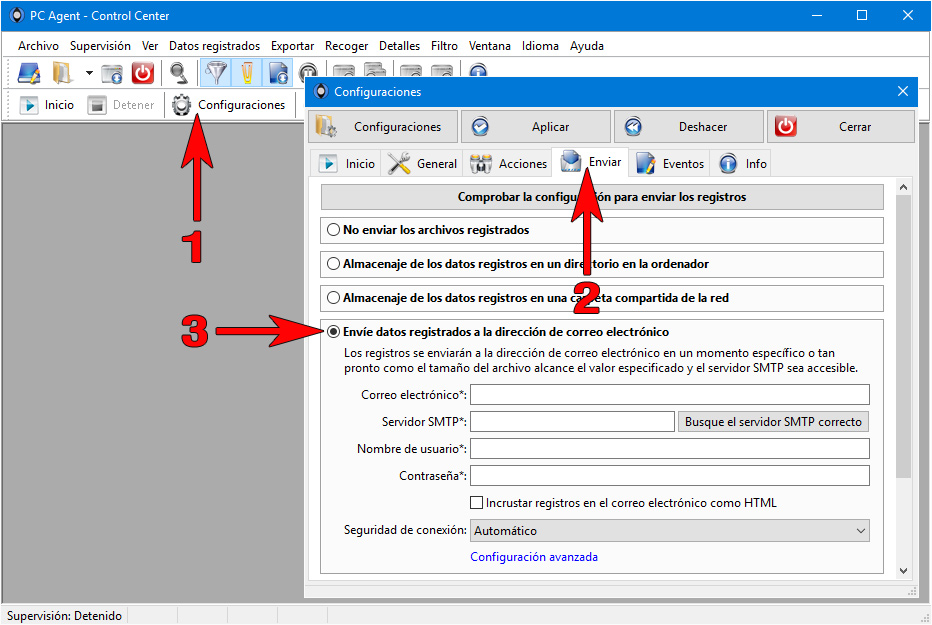
Task: Click Inicio play button in main toolbar
Action: tap(47, 105)
